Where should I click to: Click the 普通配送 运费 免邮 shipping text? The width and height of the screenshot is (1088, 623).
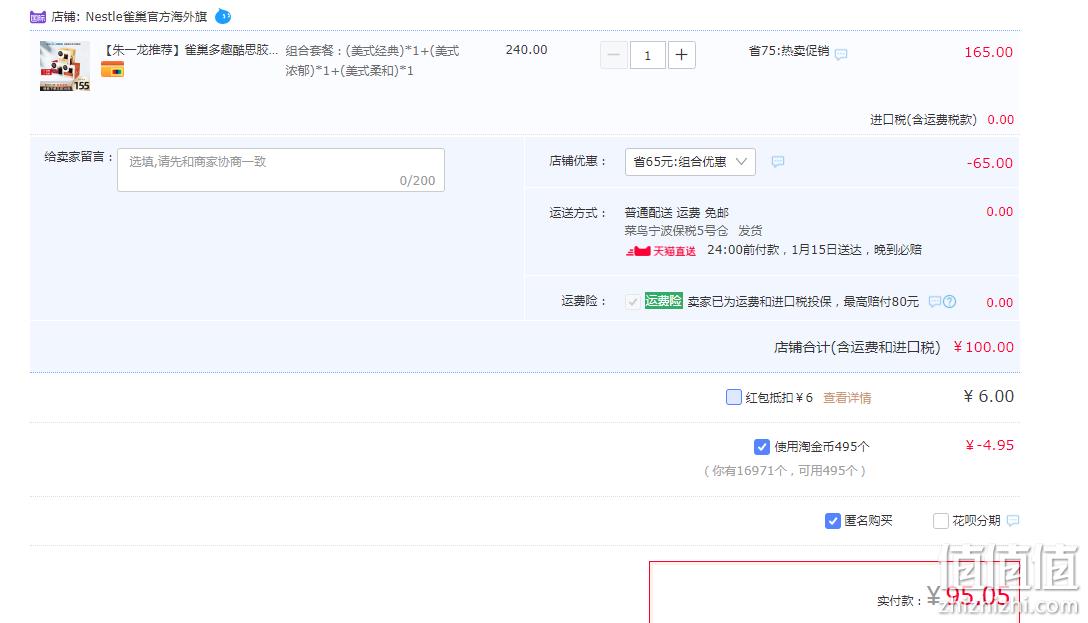pos(677,212)
